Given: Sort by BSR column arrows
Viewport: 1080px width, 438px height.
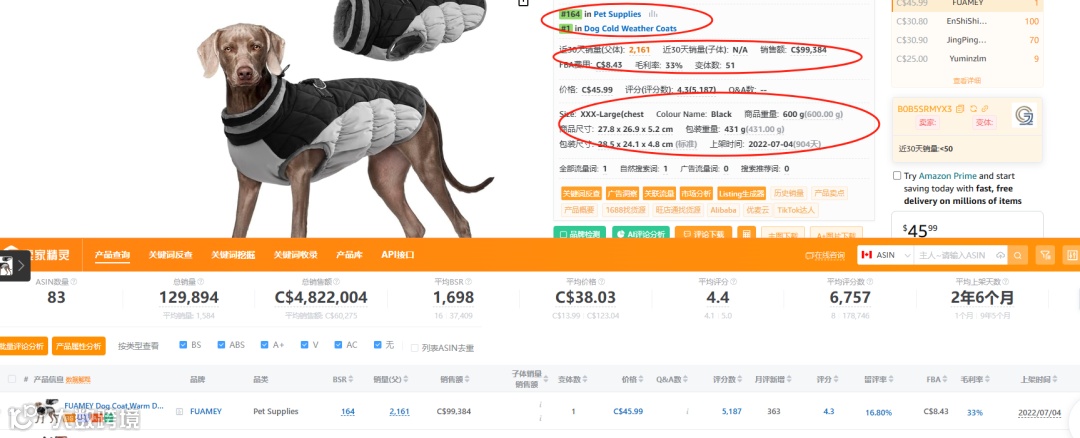Looking at the screenshot, I should (351, 379).
